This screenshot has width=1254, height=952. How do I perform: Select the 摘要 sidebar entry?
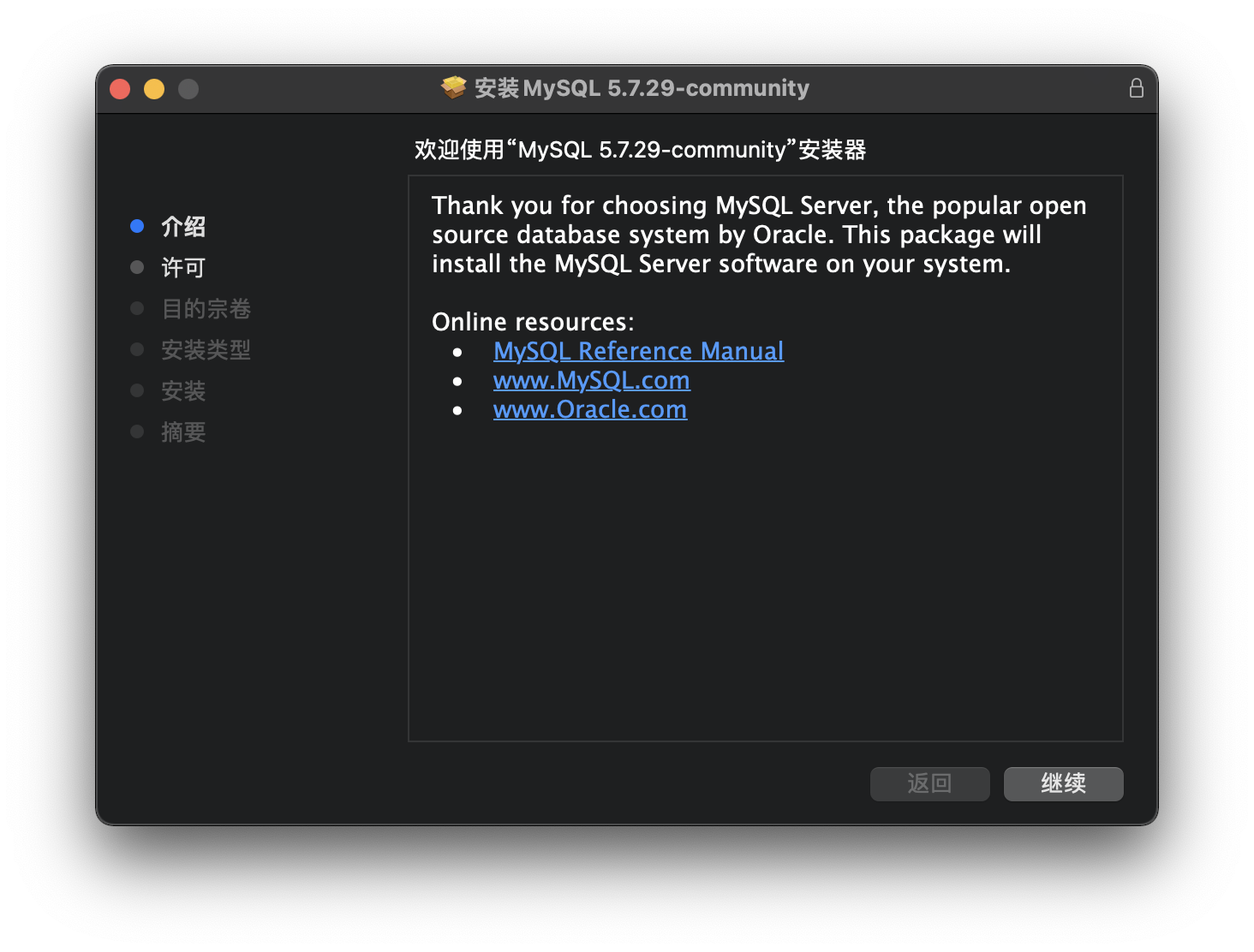point(183,431)
